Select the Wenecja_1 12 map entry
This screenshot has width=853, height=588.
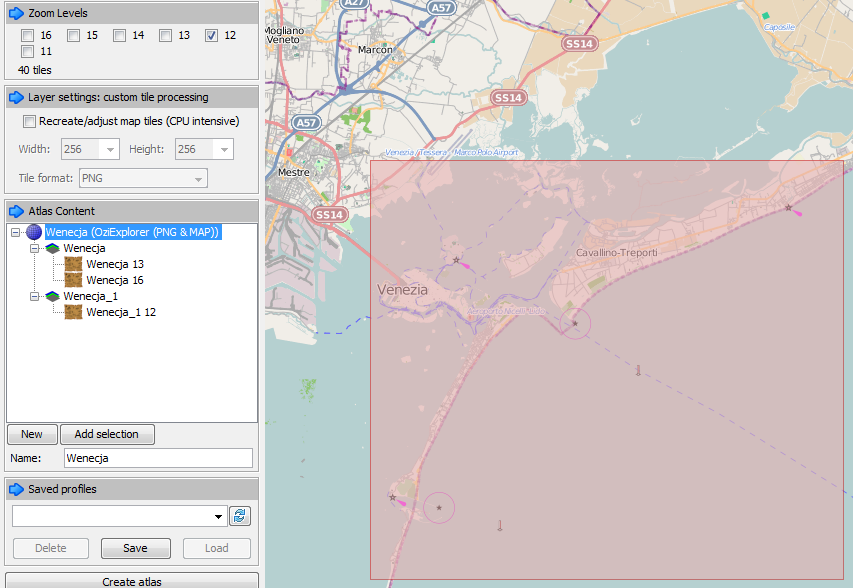121,312
